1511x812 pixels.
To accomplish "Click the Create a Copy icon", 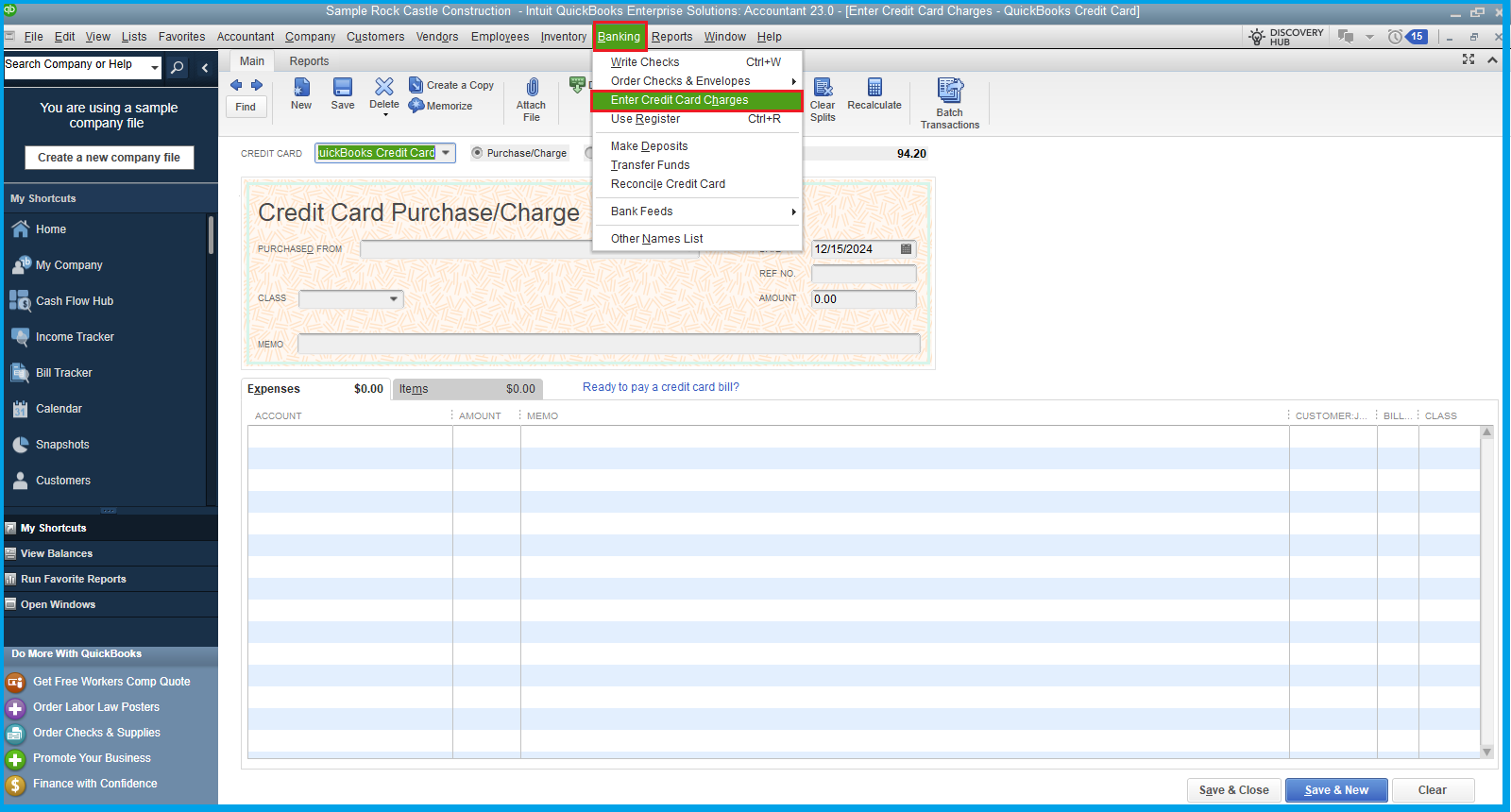I will pyautogui.click(x=416, y=85).
